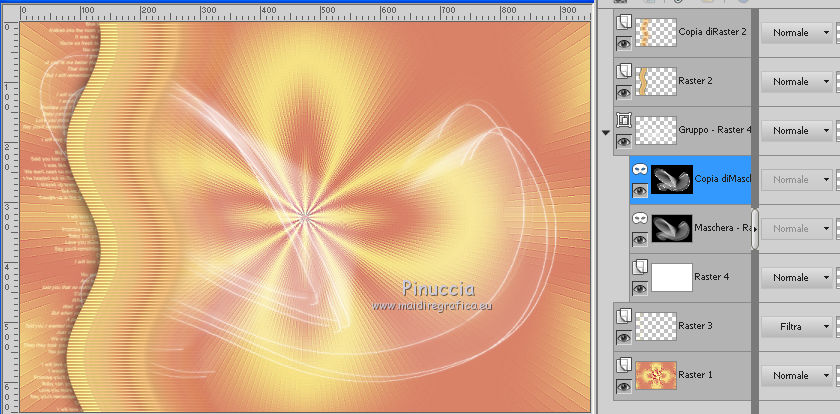Click the starburst center on the canvas image
Screen dimensions: 840x414
(x=305, y=217)
